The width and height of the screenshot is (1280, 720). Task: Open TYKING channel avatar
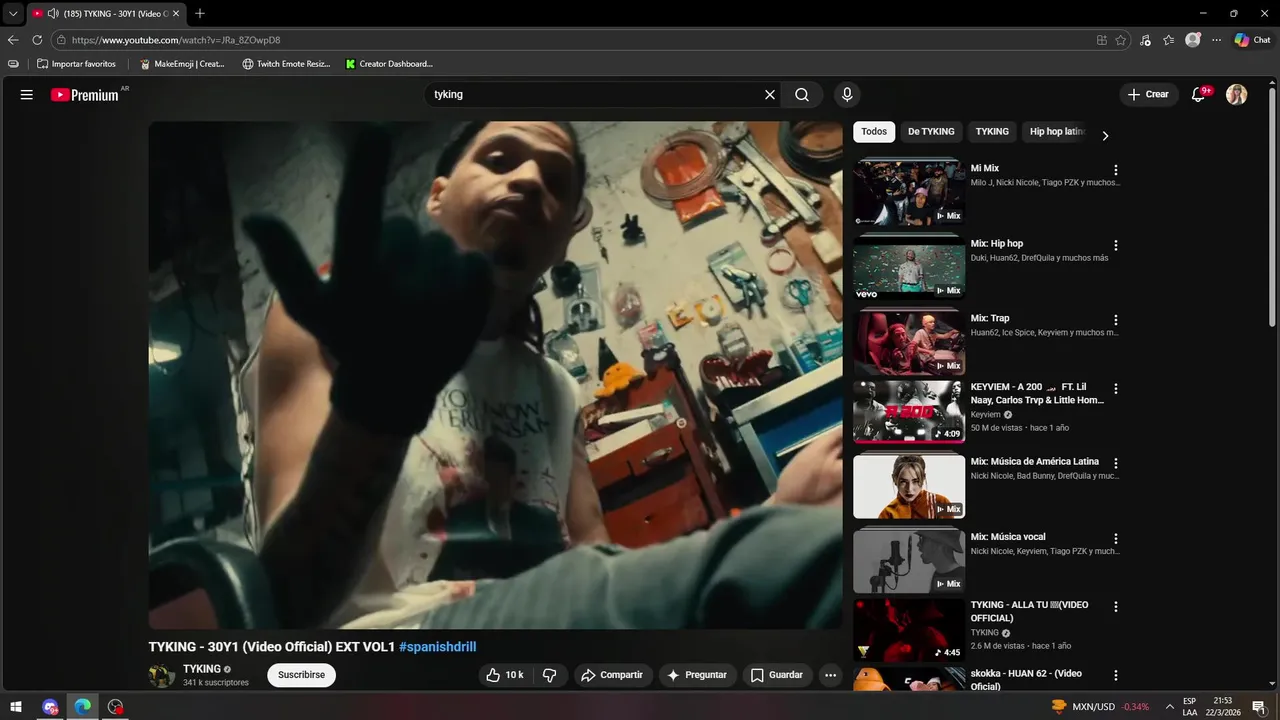pos(162,675)
